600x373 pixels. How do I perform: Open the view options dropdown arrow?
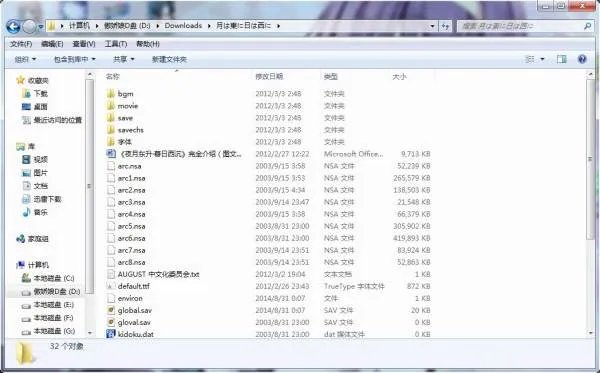542,59
